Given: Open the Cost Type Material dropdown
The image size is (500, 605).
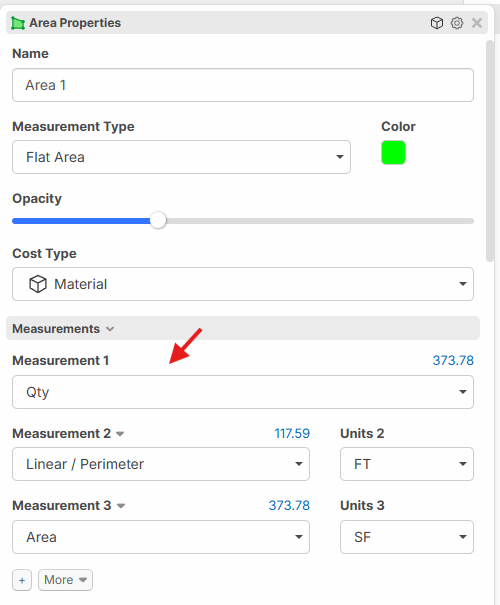Looking at the screenshot, I should (243, 284).
